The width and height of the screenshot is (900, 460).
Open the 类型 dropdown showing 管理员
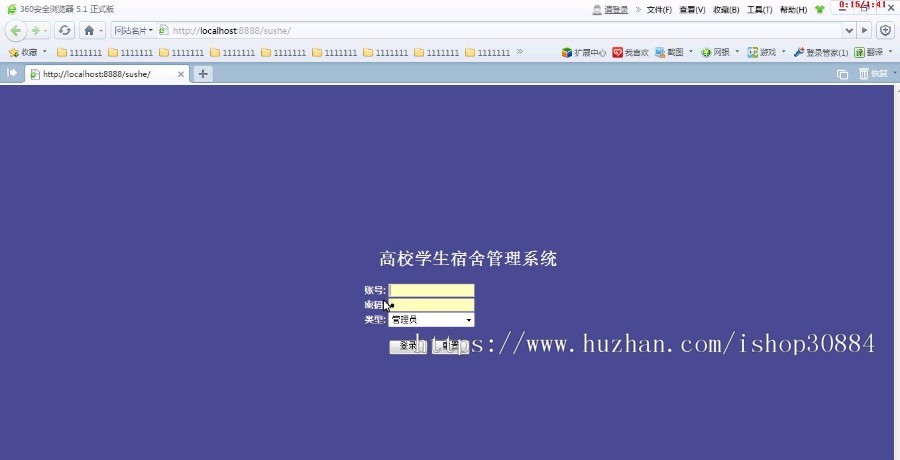[432, 320]
